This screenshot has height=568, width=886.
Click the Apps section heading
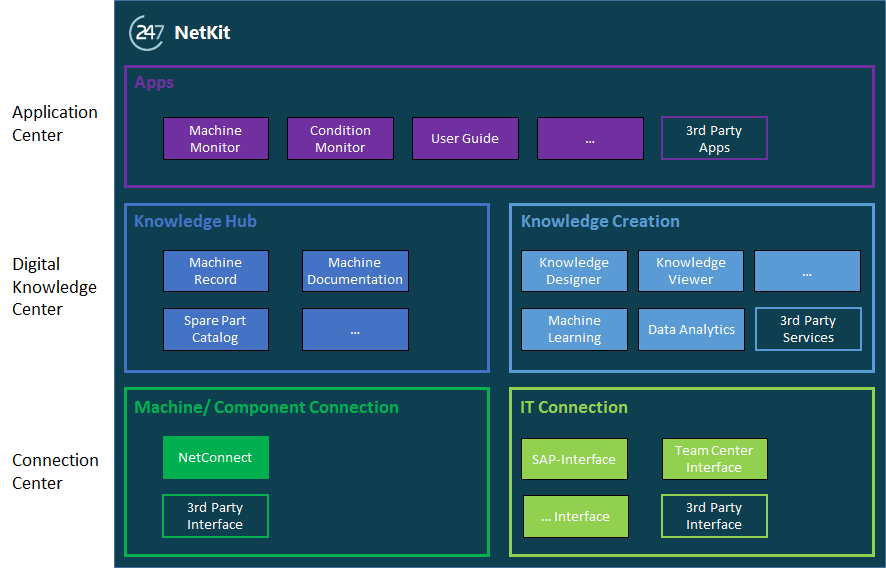(x=154, y=83)
